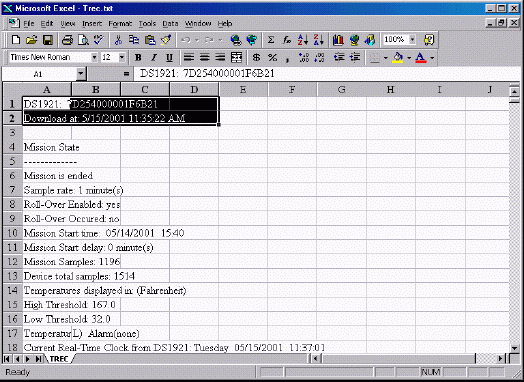Image resolution: width=524 pixels, height=382 pixels.
Task: Select the Format Painter brush icon
Action: click(166, 40)
